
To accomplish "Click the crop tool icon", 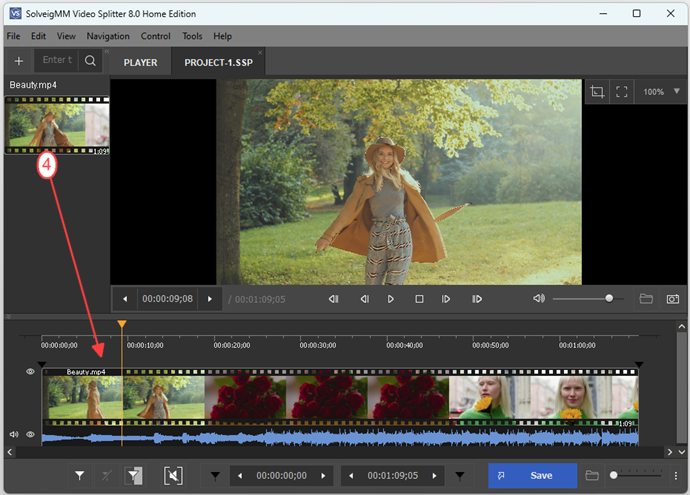I will (597, 92).
